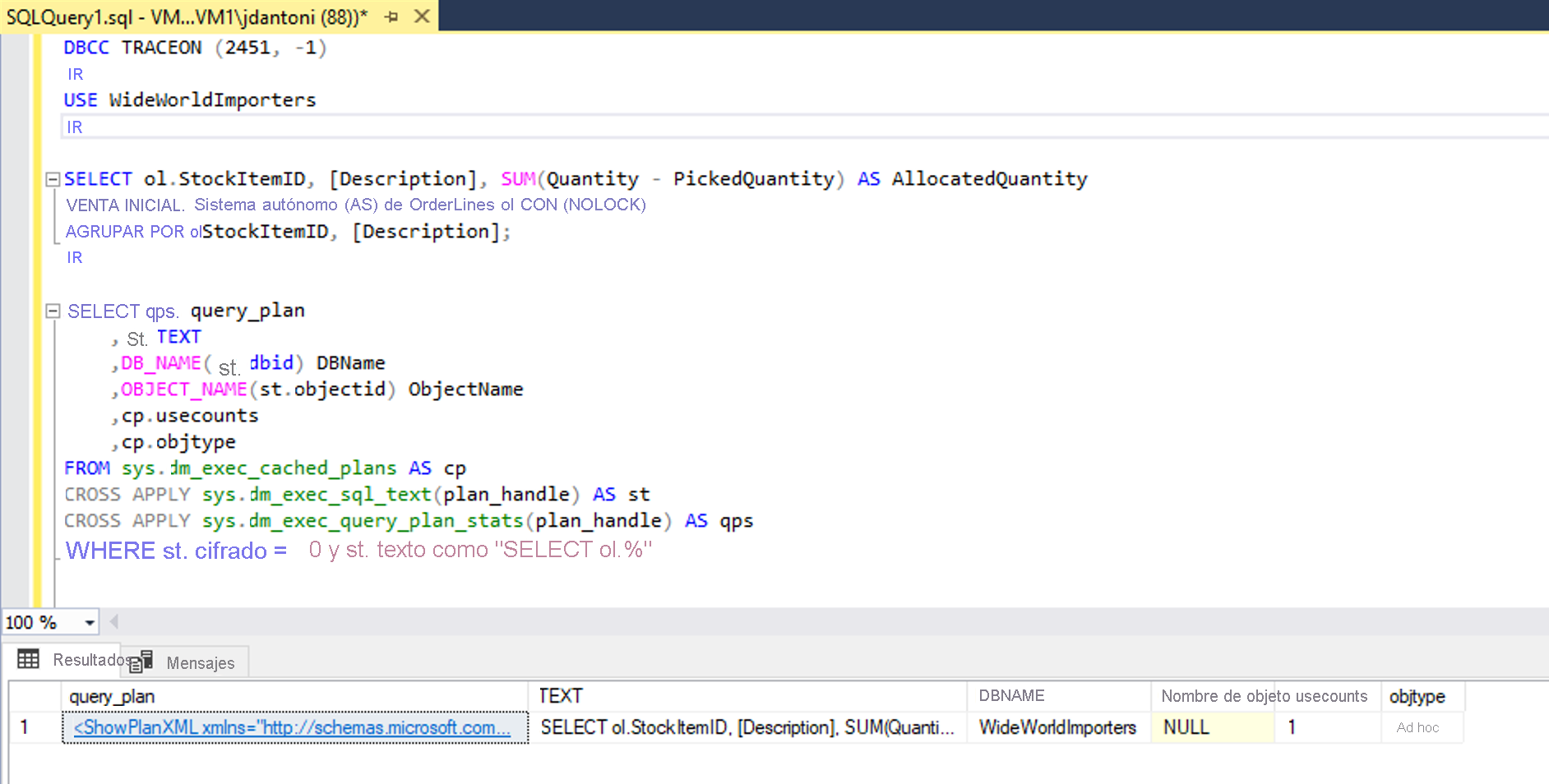Collapse the SELECT ol.StockItemID query block
Image resolution: width=1549 pixels, height=784 pixels.
[53, 179]
